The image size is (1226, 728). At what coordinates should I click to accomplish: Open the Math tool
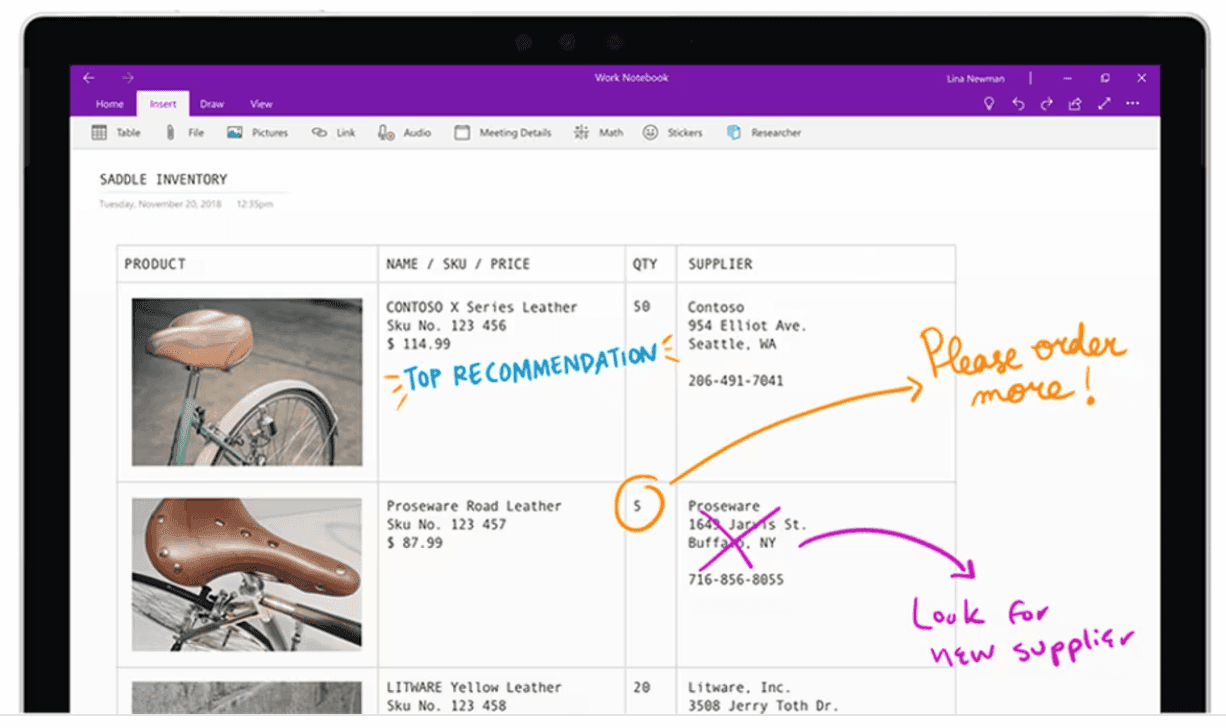pos(598,133)
